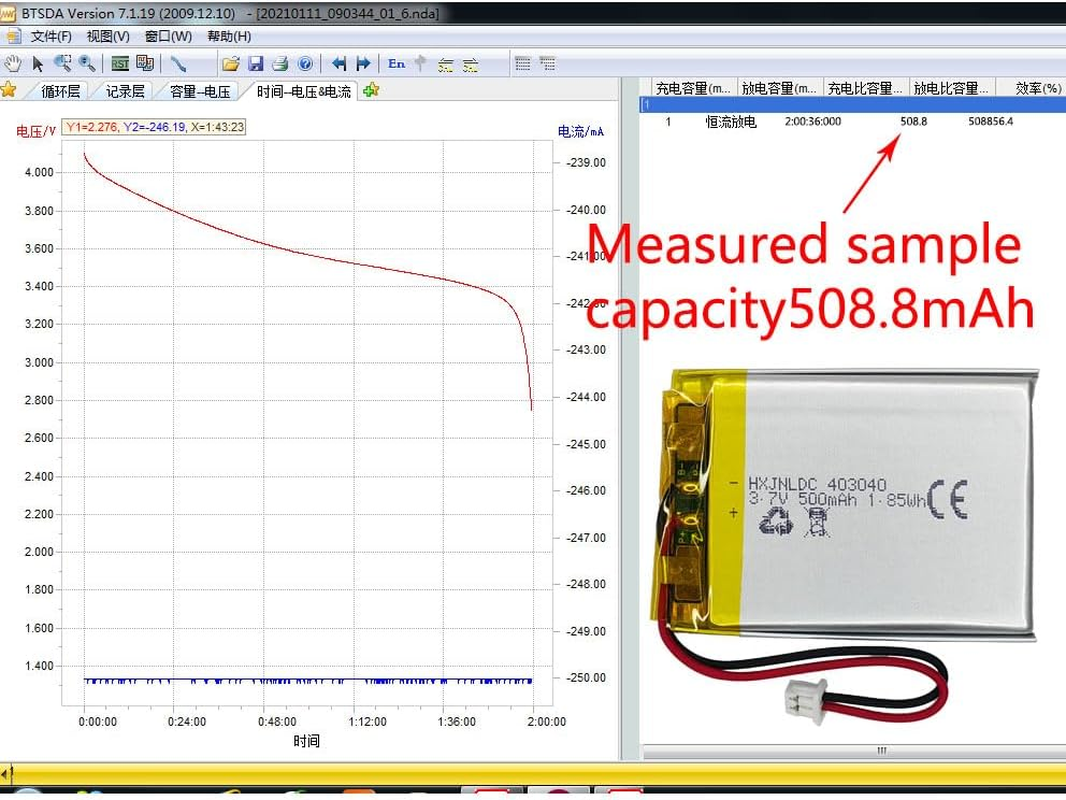Toggle the En language button
The image size is (1066, 800).
(397, 63)
